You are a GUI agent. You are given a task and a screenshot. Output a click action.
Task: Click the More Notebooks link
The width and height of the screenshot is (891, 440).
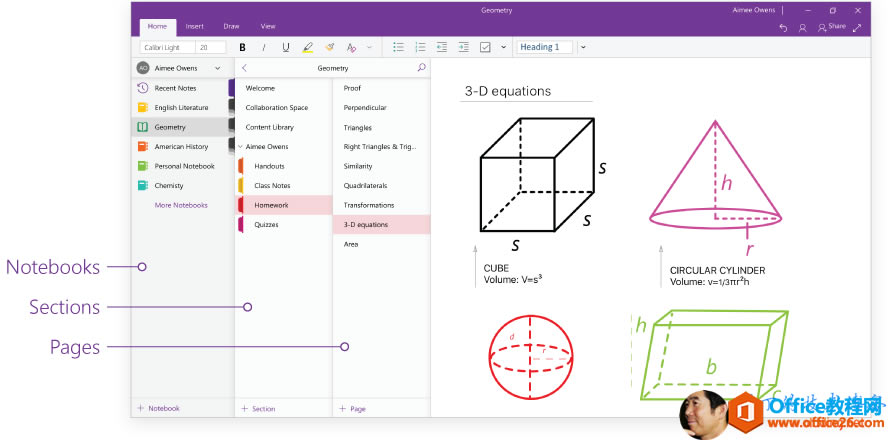tap(181, 205)
